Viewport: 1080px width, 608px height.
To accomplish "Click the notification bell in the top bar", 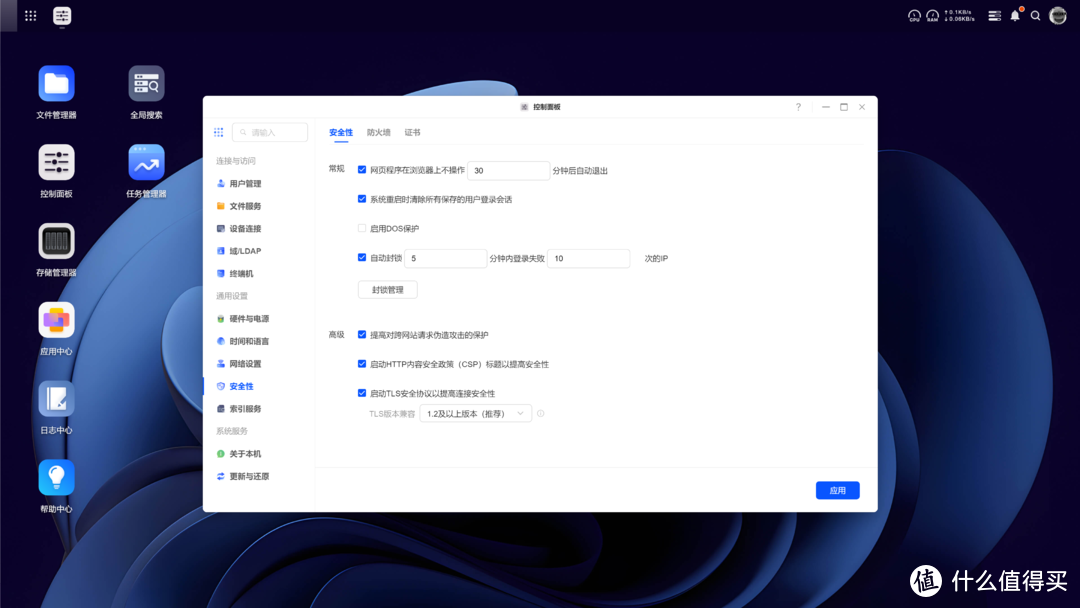I will click(x=1014, y=15).
